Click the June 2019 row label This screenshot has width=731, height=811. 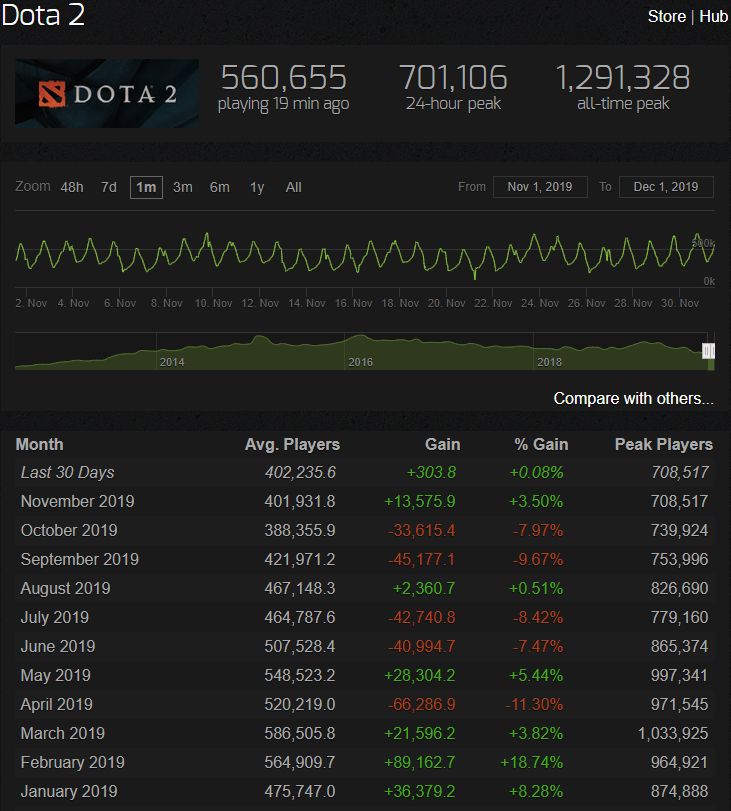point(58,646)
